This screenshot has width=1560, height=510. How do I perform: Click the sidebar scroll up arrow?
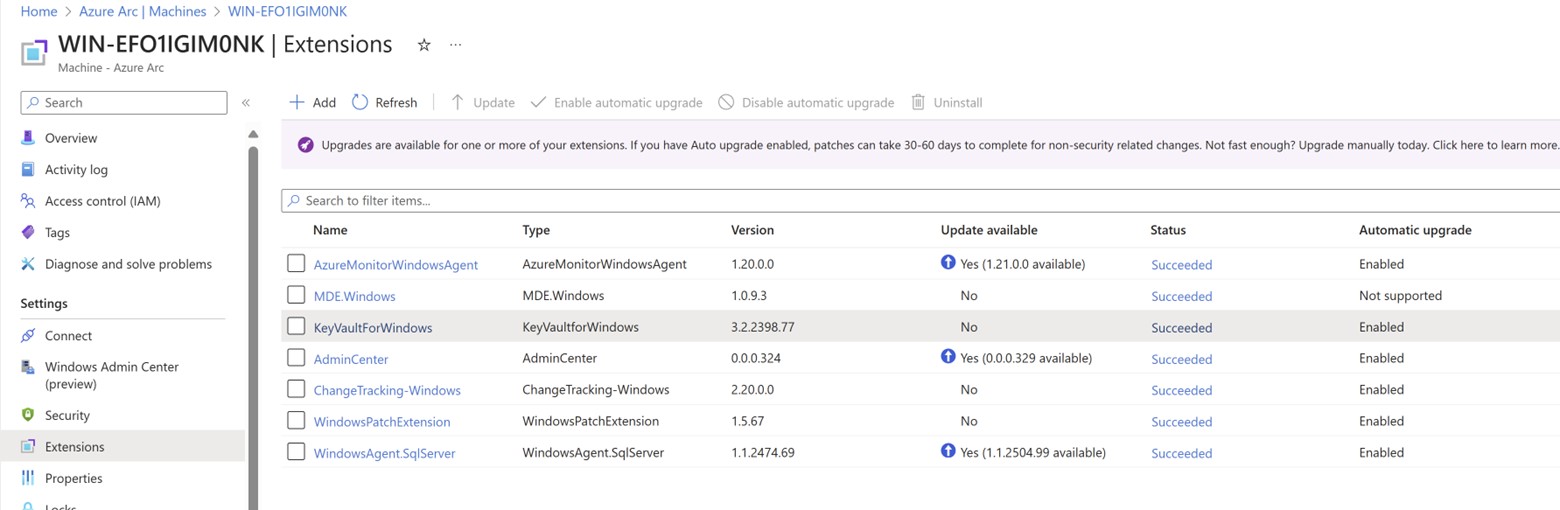pos(253,134)
